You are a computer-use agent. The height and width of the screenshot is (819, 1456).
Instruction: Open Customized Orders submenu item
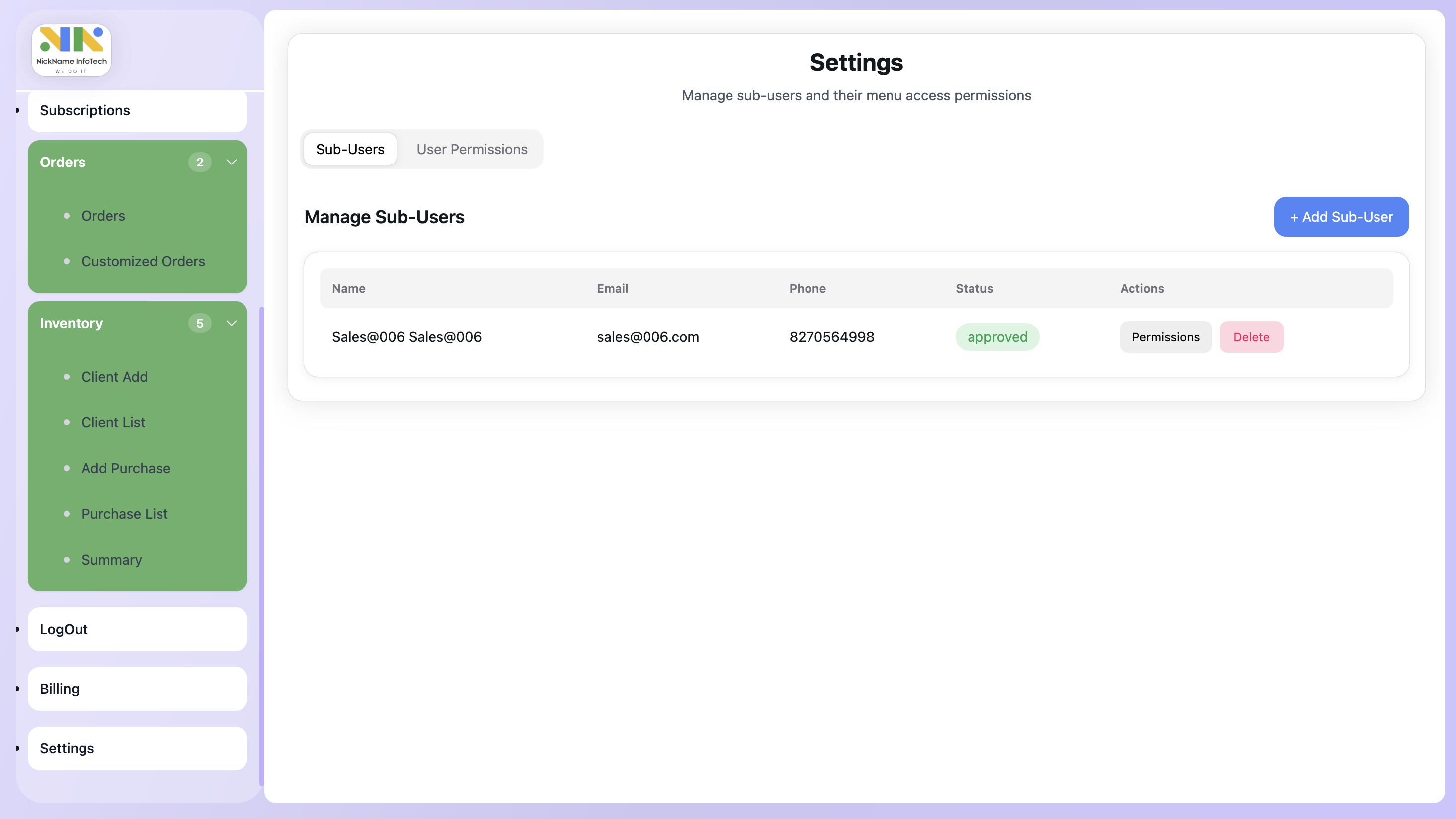(x=143, y=262)
